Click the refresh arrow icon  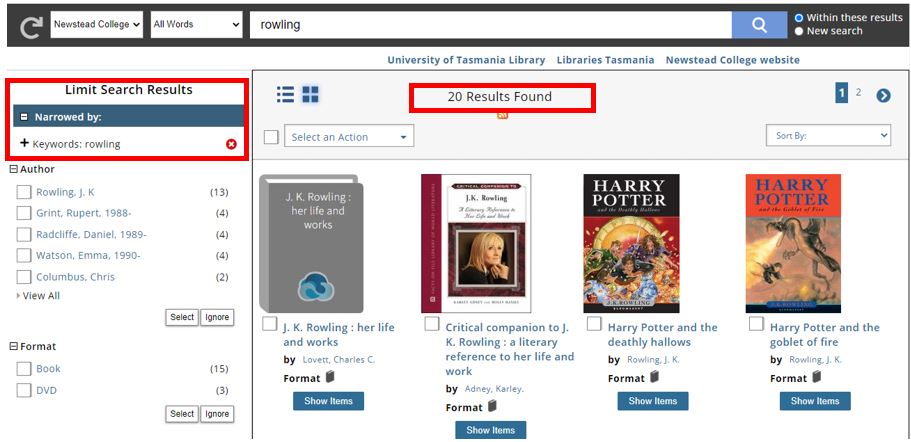pos(30,26)
